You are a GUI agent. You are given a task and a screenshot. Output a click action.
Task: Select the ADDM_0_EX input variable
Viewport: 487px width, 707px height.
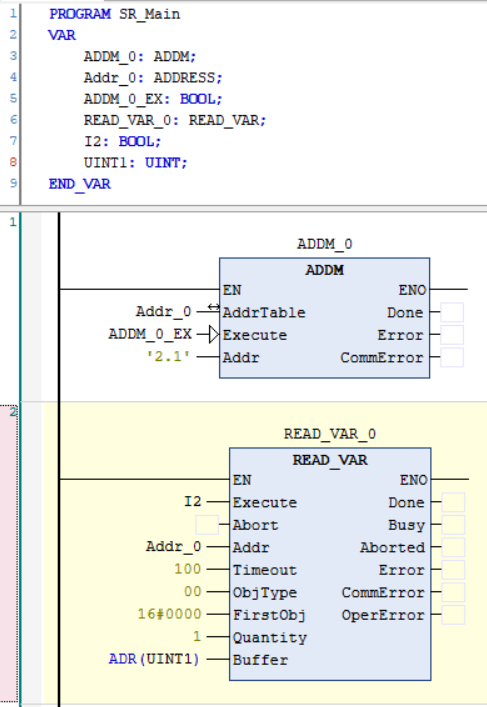[x=150, y=334]
